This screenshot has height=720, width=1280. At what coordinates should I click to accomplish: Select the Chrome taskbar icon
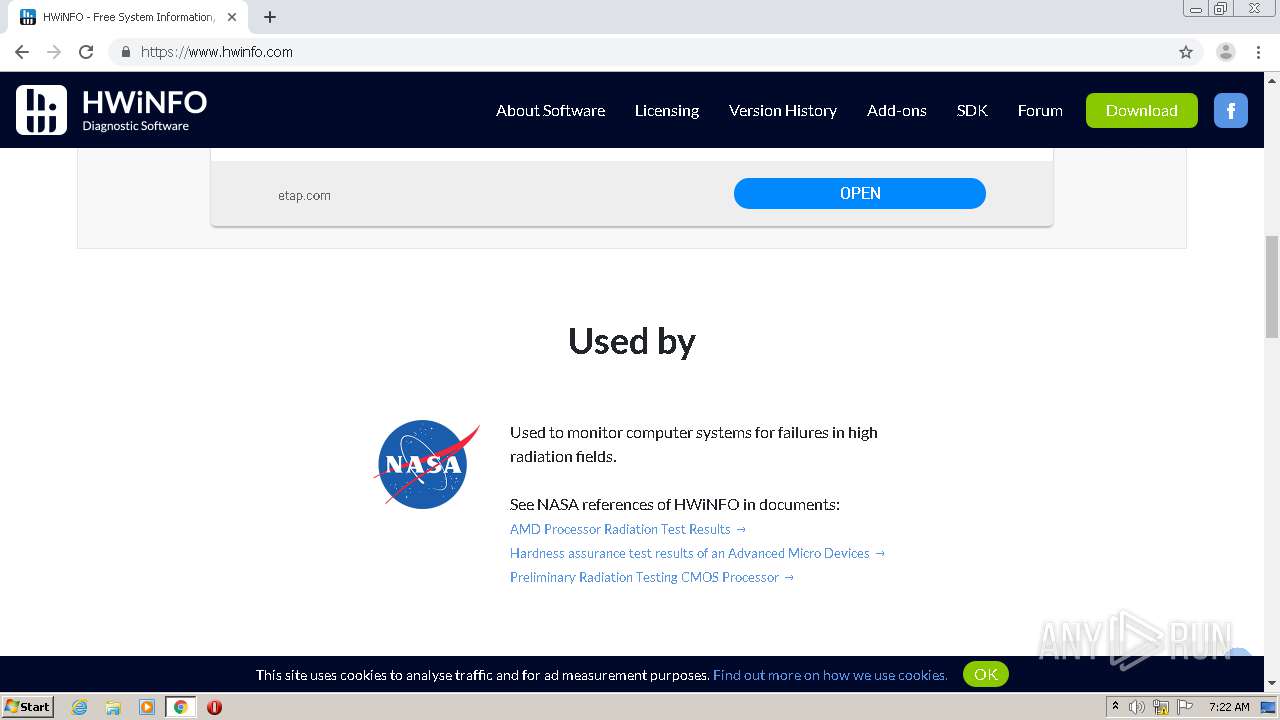tap(180, 707)
